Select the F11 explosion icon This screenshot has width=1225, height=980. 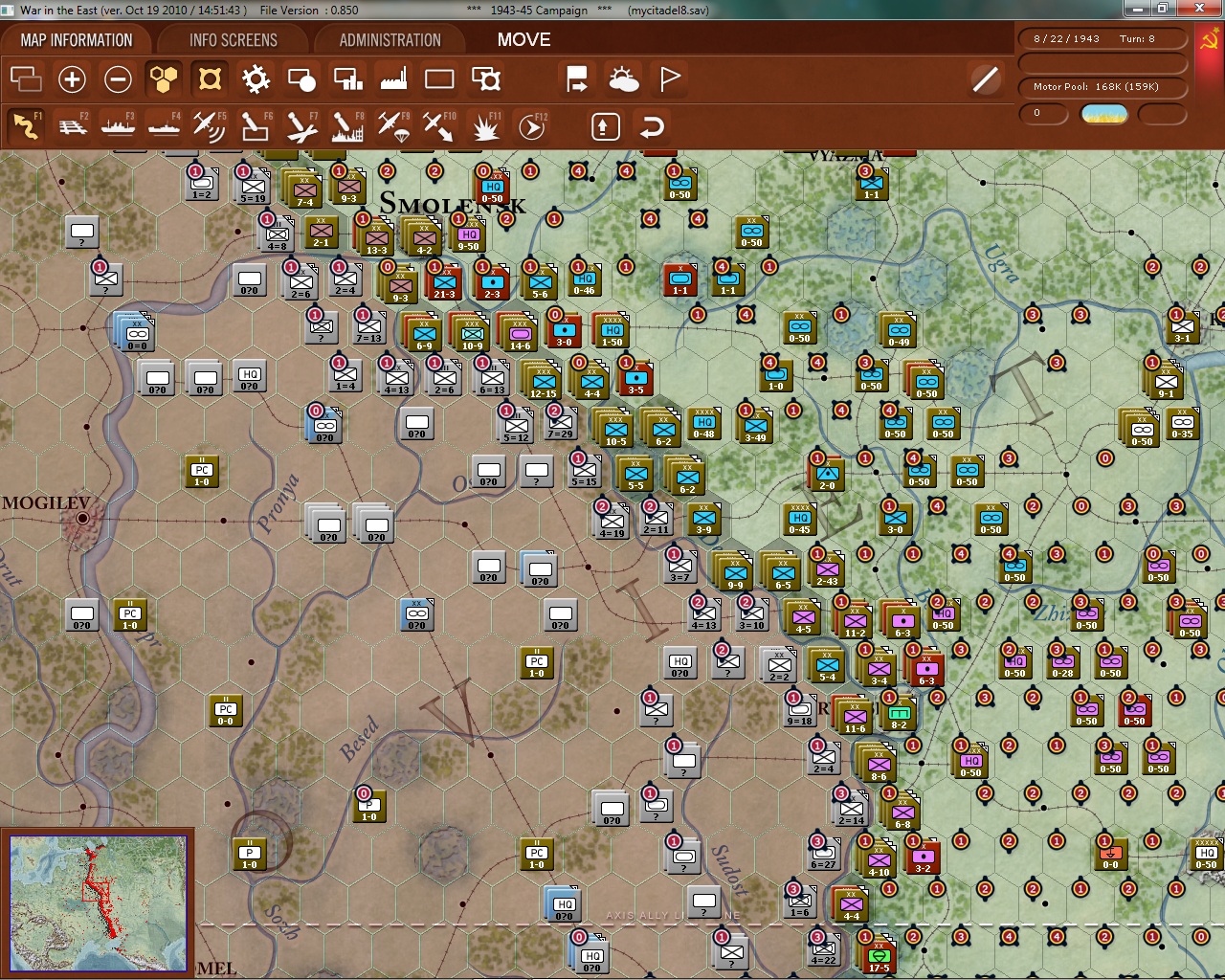coord(485,126)
